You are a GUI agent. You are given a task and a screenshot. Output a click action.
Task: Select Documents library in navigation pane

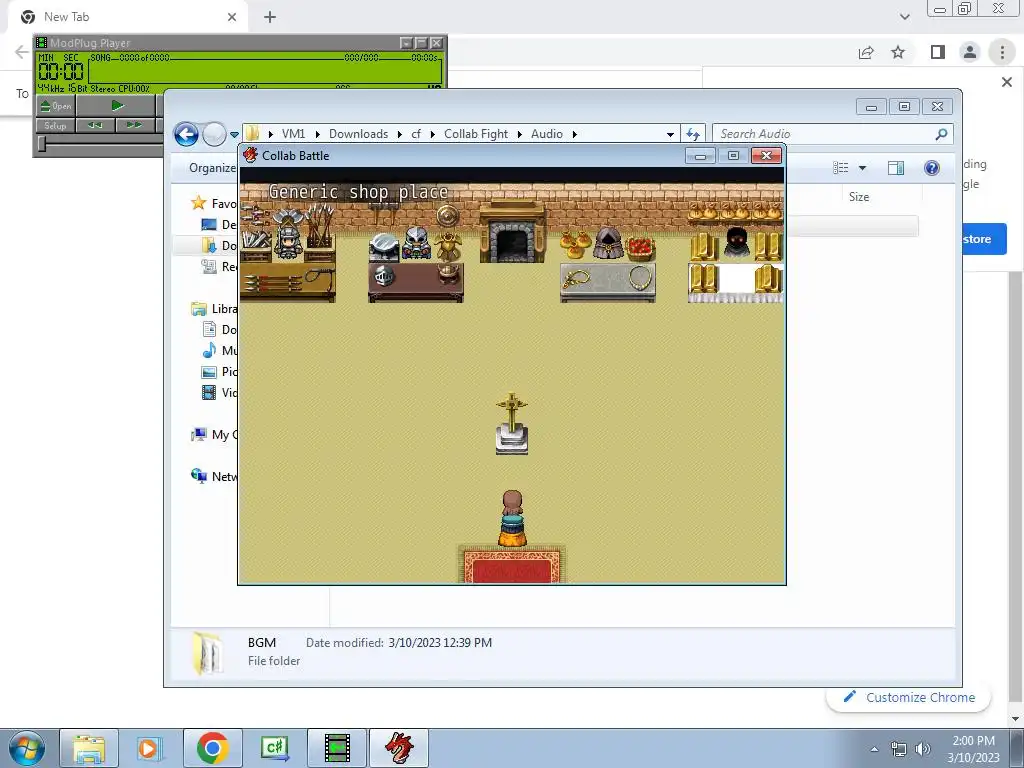point(219,330)
